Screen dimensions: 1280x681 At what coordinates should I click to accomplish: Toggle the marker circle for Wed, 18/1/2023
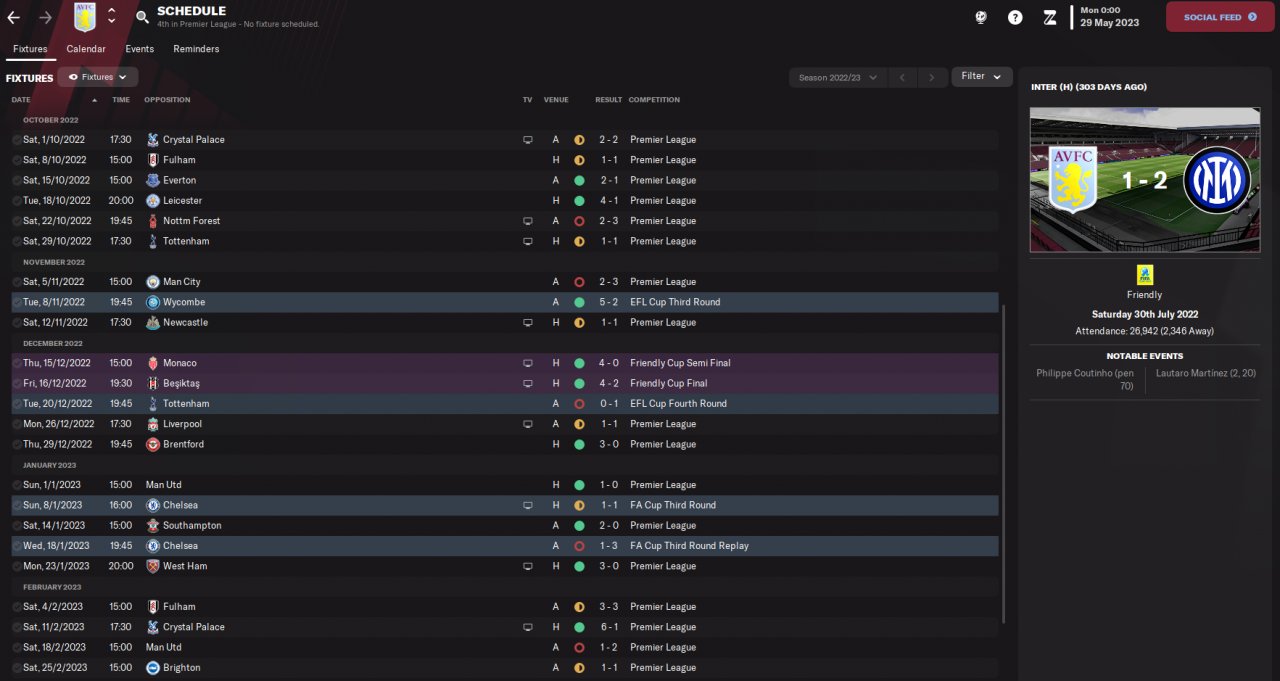click(17, 546)
